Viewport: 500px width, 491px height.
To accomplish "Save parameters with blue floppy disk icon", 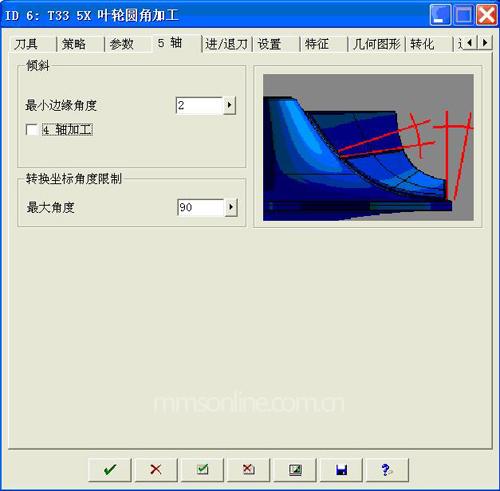I will [x=341, y=470].
